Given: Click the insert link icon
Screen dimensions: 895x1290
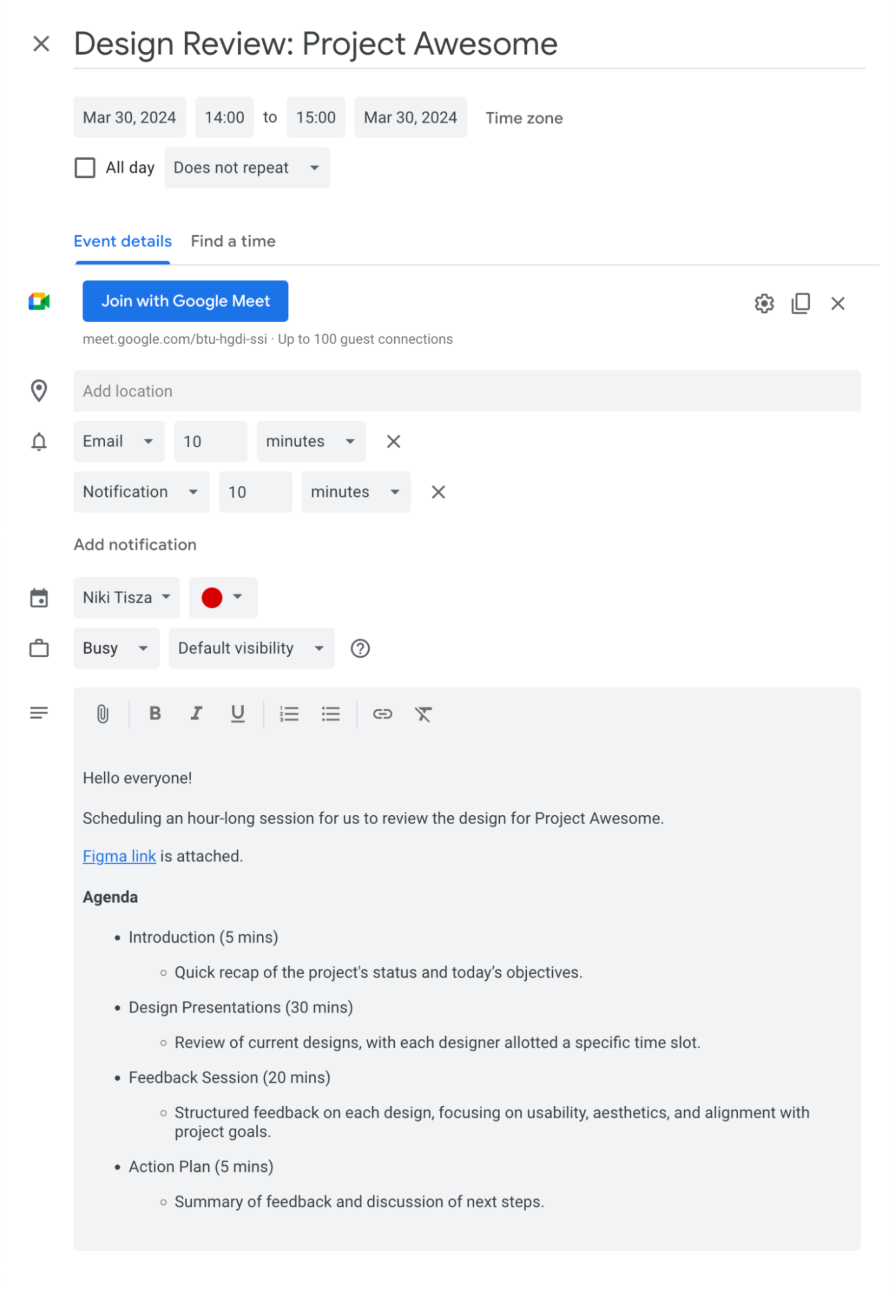Looking at the screenshot, I should tap(382, 714).
